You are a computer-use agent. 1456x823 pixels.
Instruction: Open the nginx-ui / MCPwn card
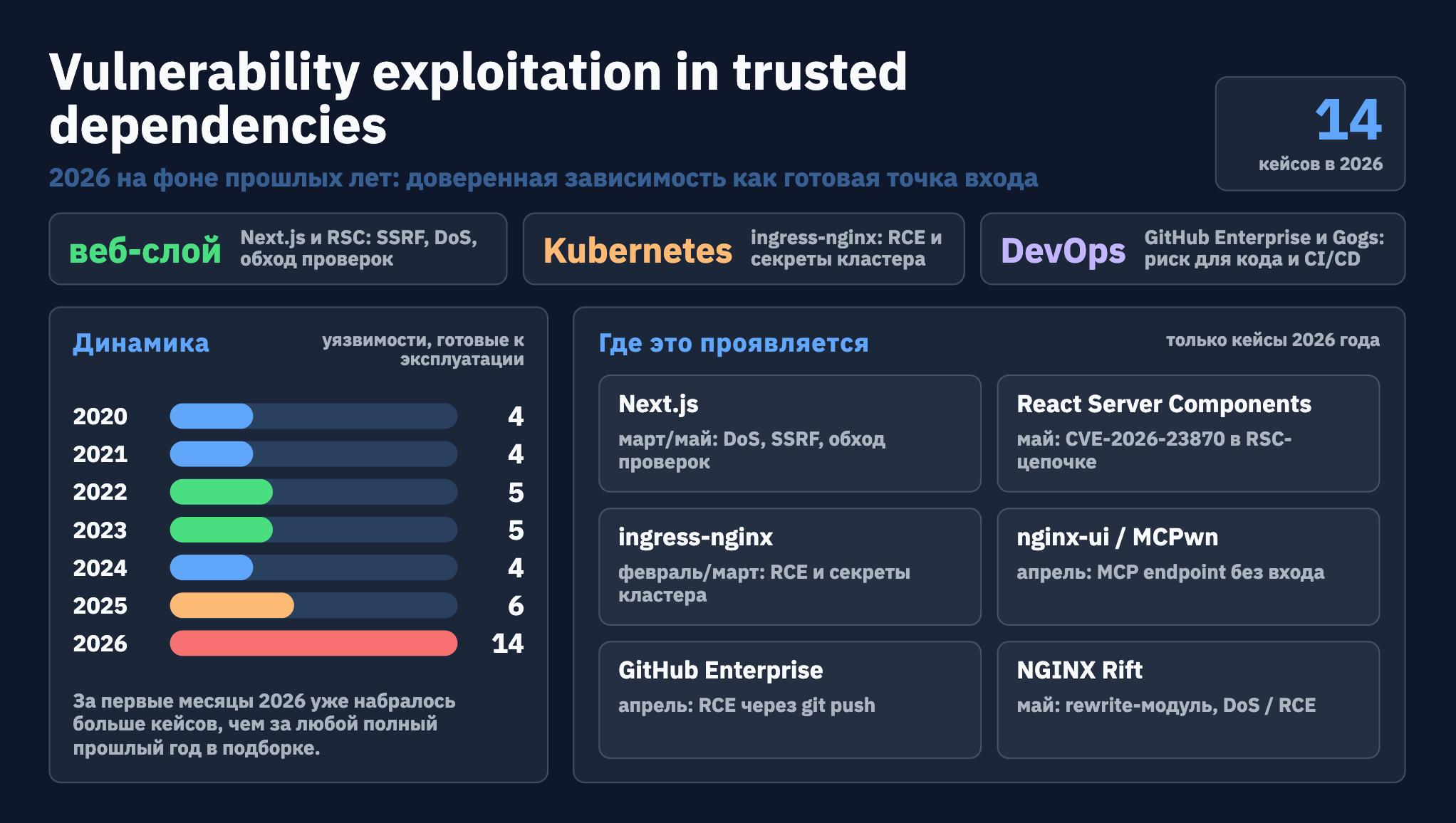(x=1188, y=567)
